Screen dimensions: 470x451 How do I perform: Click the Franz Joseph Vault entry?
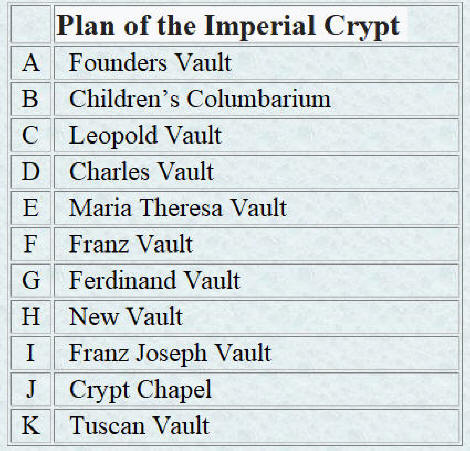click(x=170, y=353)
